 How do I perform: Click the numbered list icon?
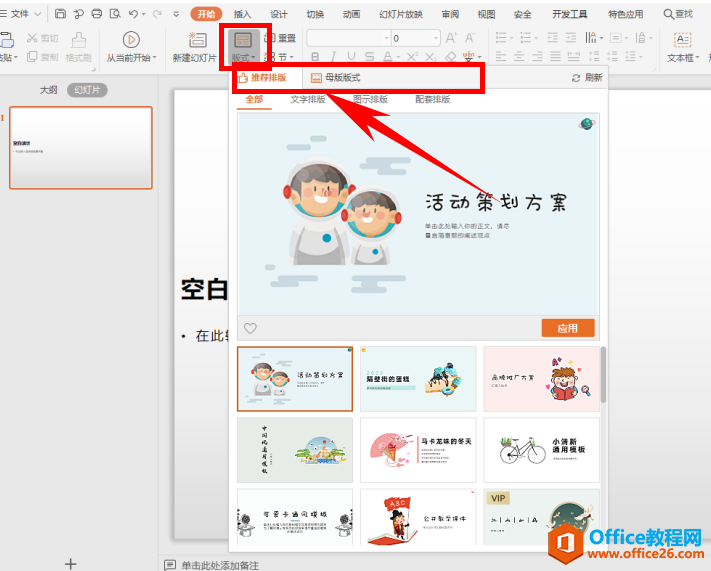525,38
